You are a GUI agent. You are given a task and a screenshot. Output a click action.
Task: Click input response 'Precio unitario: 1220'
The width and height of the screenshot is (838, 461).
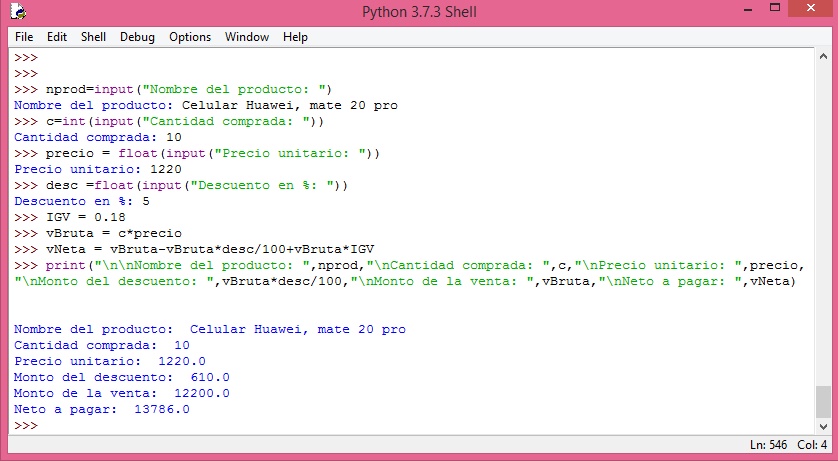point(98,169)
